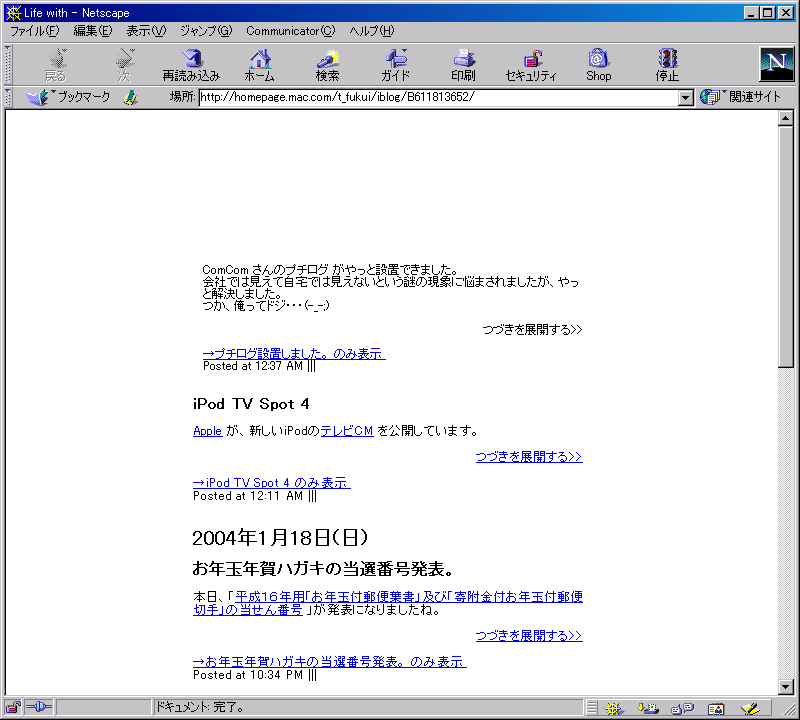This screenshot has height=720, width=800.
Task: Open the Security (セキュリティ) icon
Action: [531, 64]
